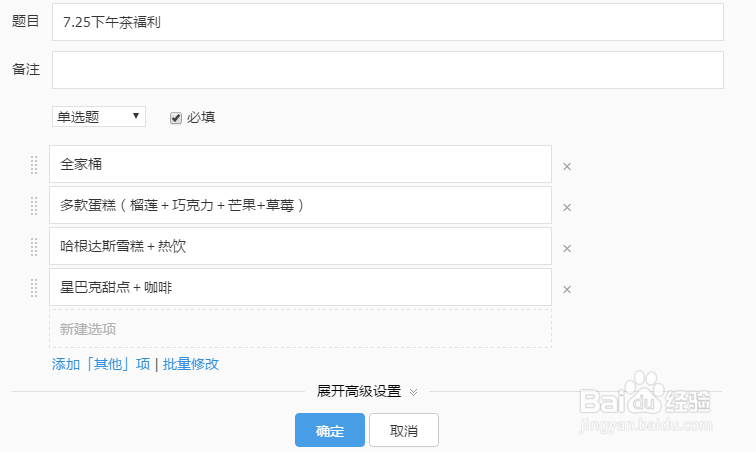Click the 取消 cancel button
This screenshot has width=756, height=452.
tap(404, 430)
